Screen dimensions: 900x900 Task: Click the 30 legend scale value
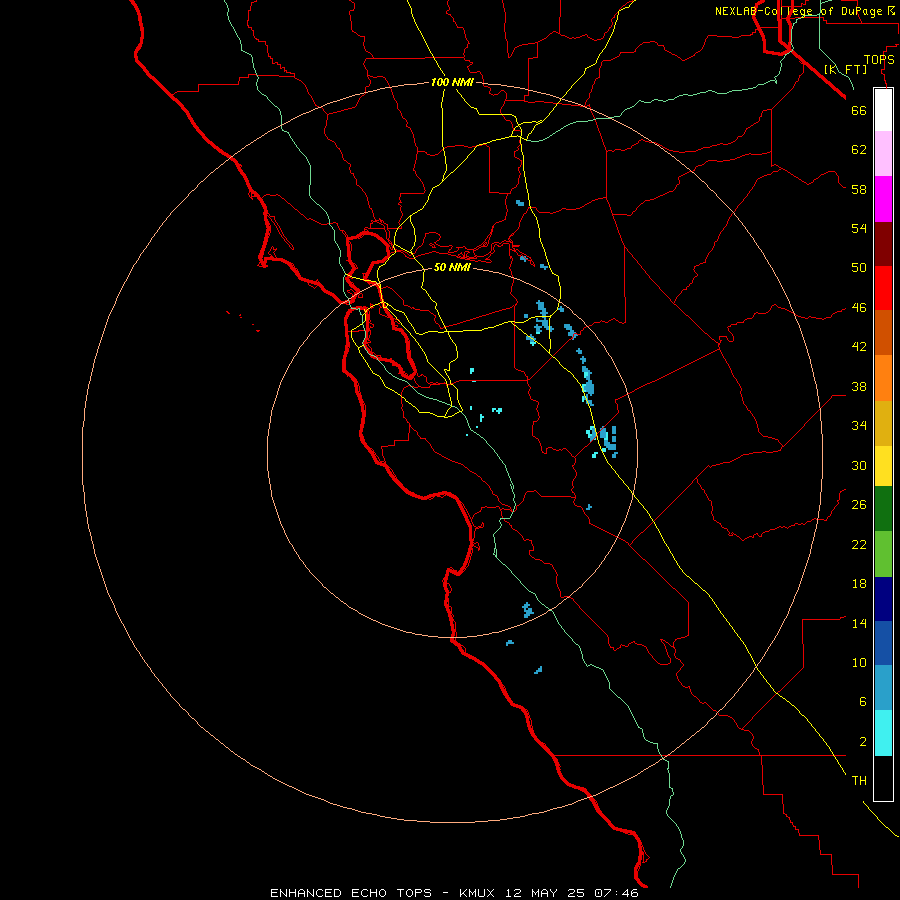point(859,466)
